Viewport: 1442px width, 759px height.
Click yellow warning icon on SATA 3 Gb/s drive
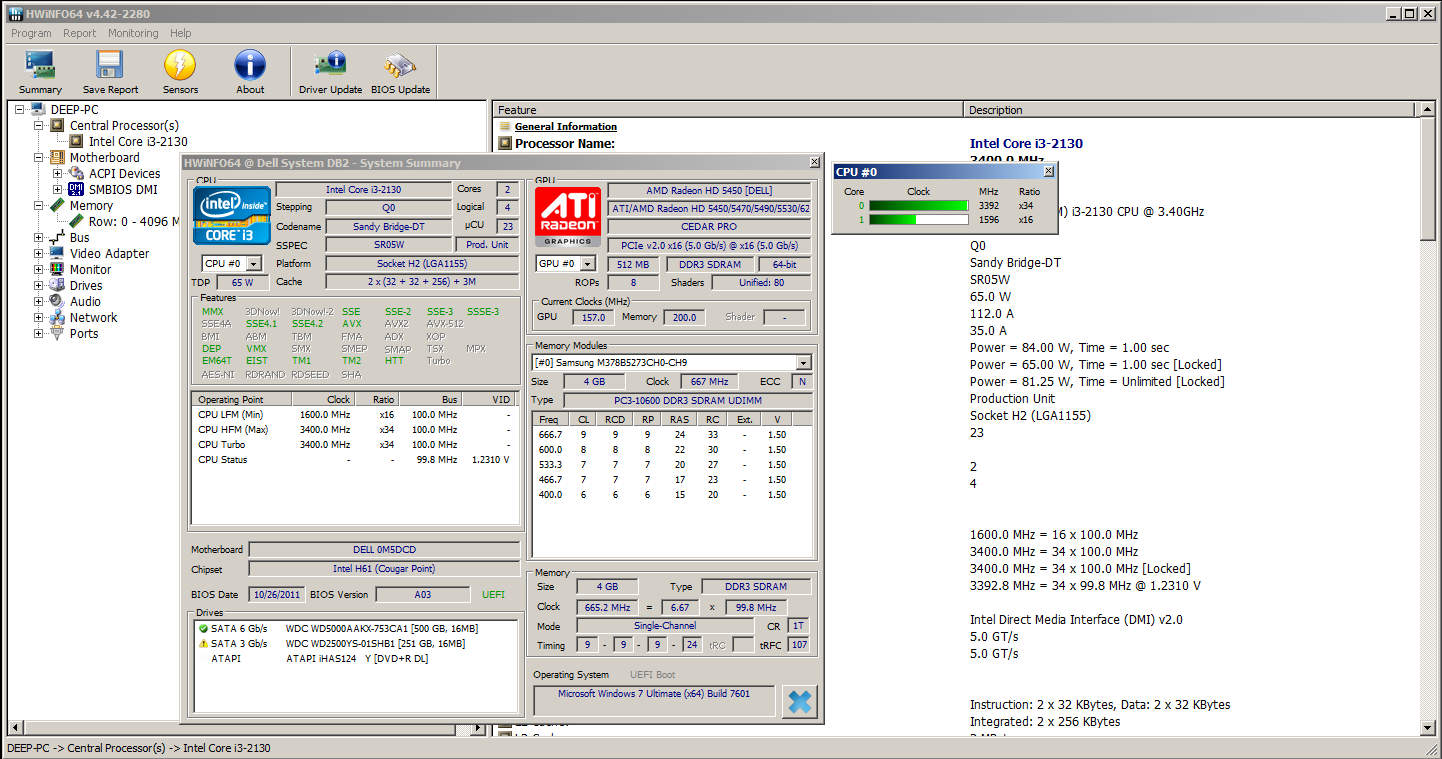tap(203, 644)
